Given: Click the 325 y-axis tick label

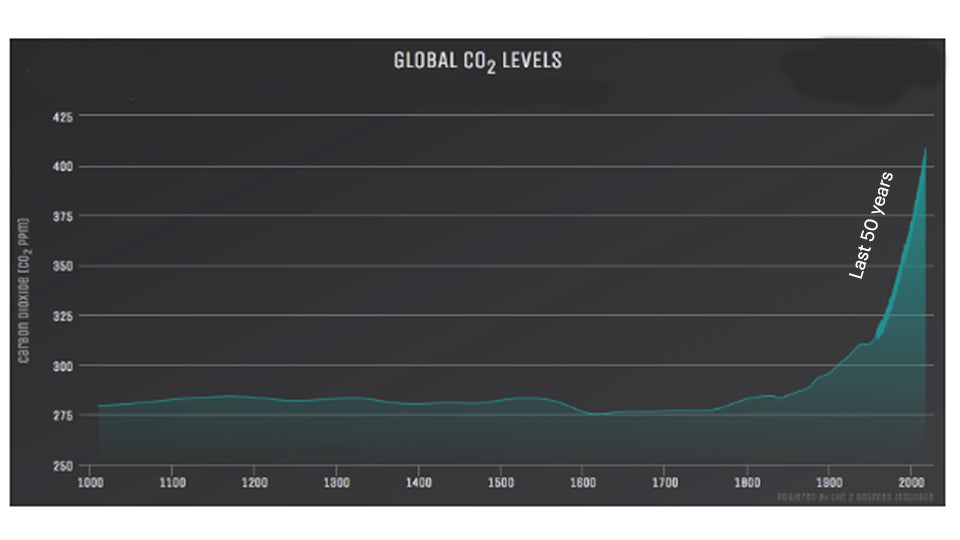Looking at the screenshot, I should point(62,317).
